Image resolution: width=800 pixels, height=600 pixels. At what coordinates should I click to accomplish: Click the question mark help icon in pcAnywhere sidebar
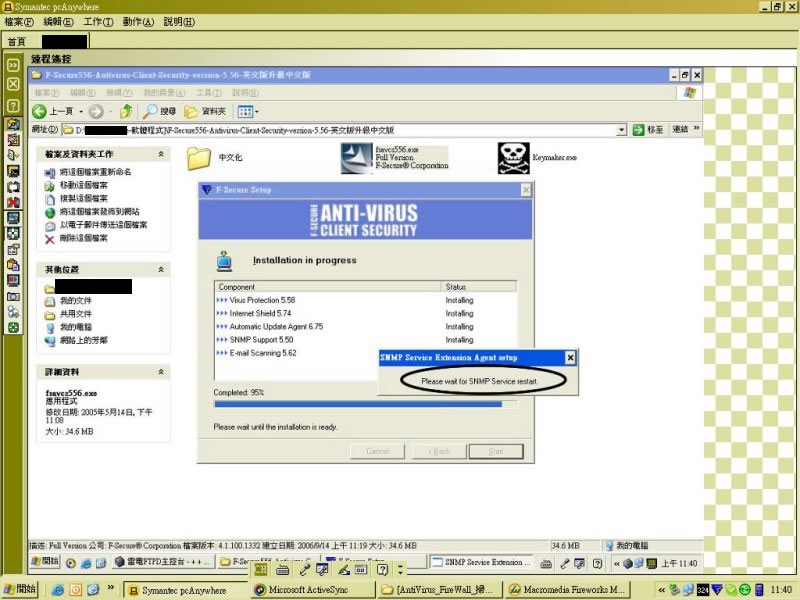(13, 106)
